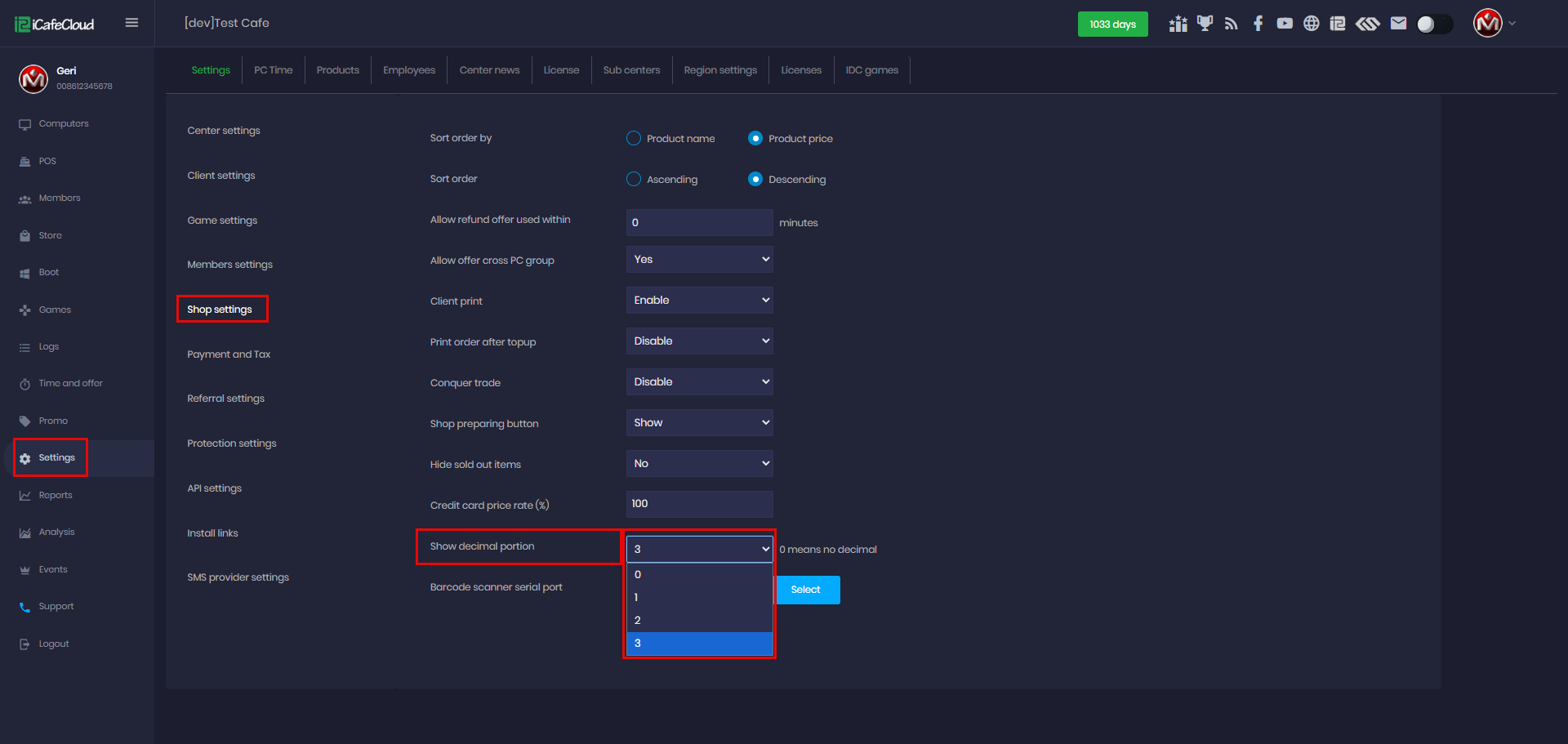1568x744 pixels.
Task: Toggle the dark mode switch
Action: (1434, 24)
